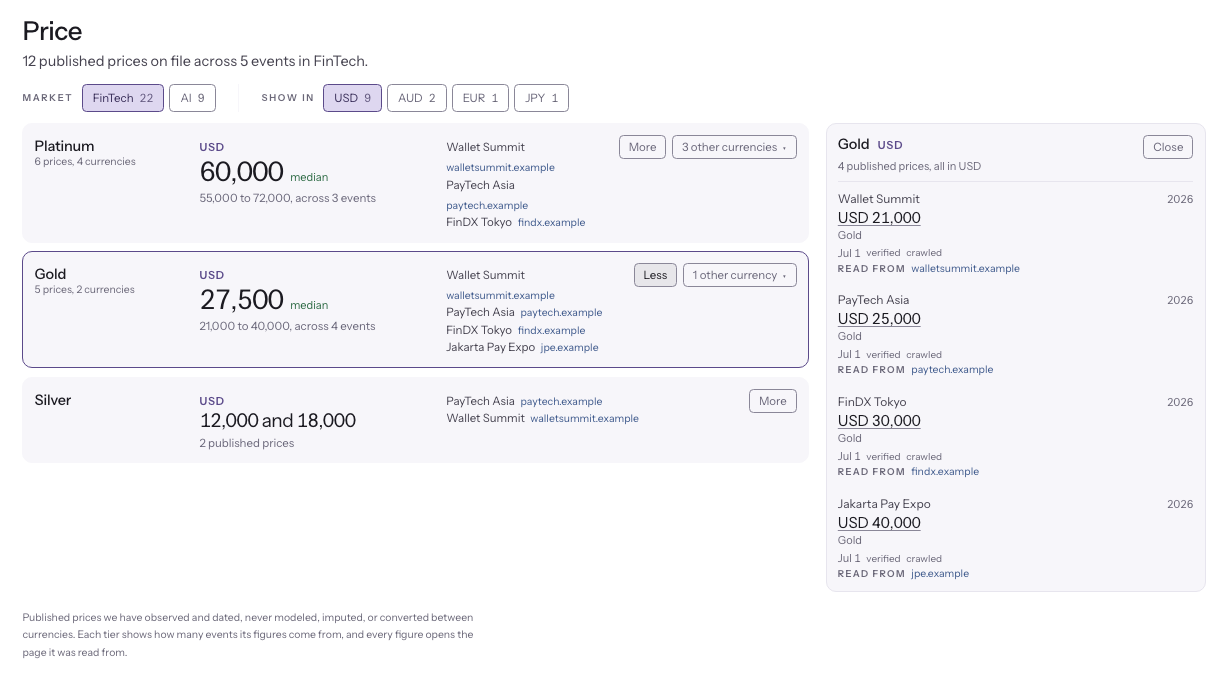
Task: Show prices in JPY
Action: [541, 98]
